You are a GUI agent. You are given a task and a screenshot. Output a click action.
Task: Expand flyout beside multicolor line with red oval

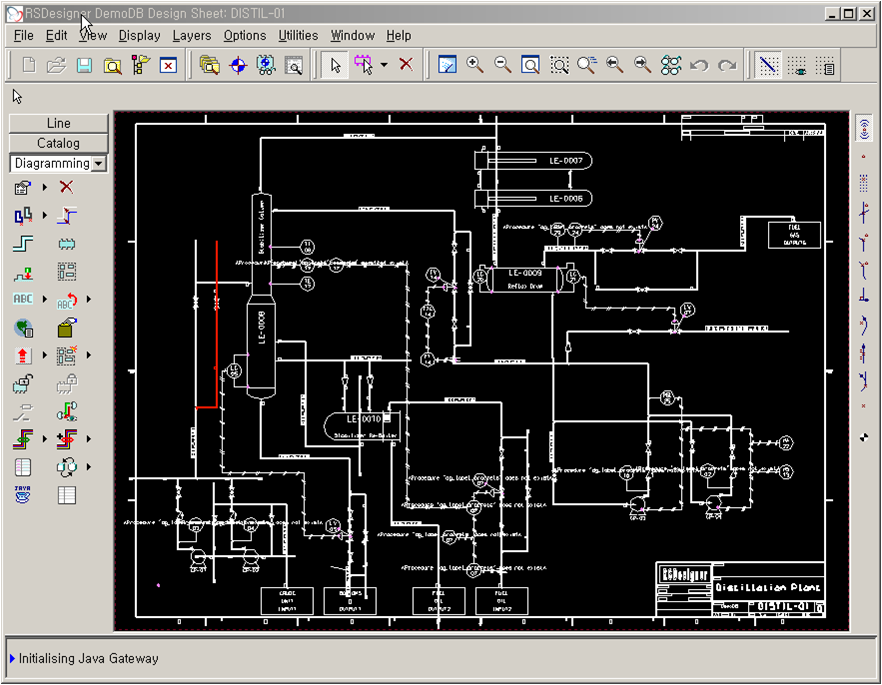[x=88, y=439]
